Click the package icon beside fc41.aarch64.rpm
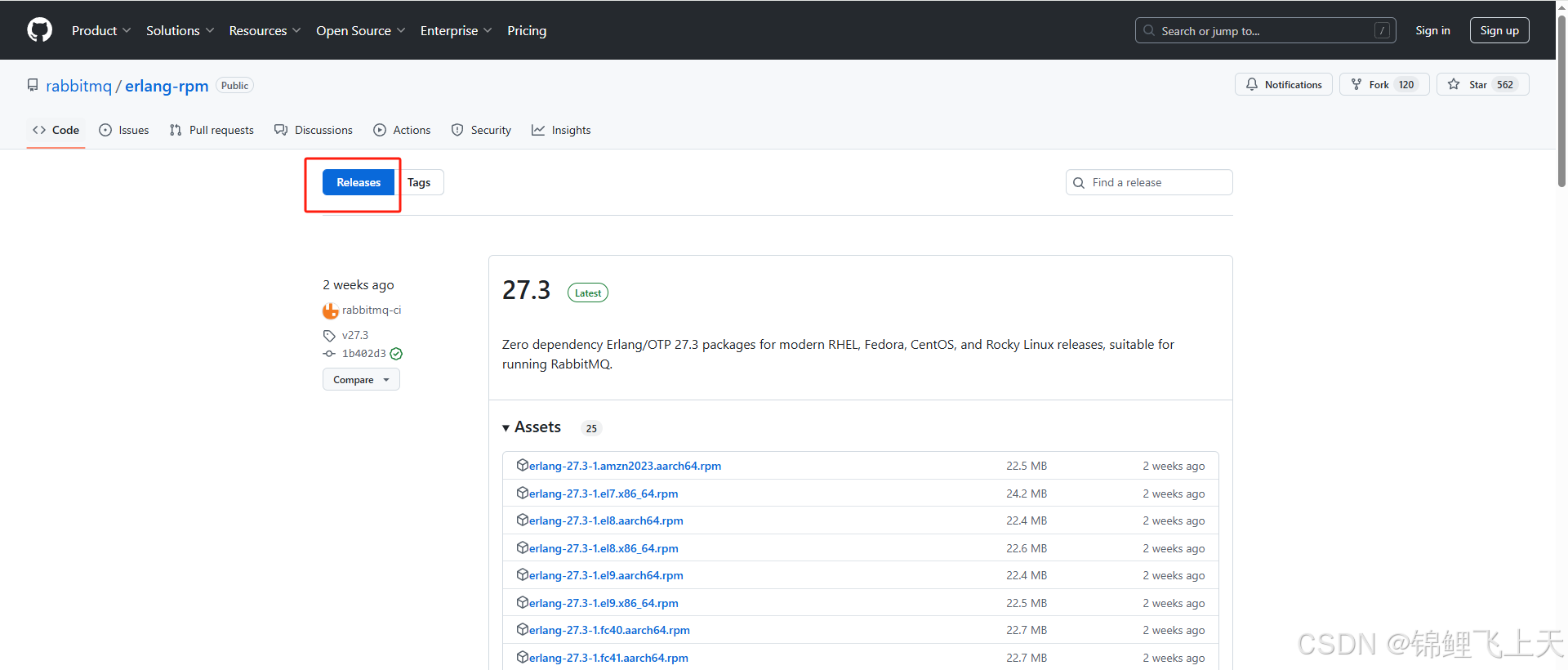This screenshot has width=1568, height=670. tap(523, 657)
